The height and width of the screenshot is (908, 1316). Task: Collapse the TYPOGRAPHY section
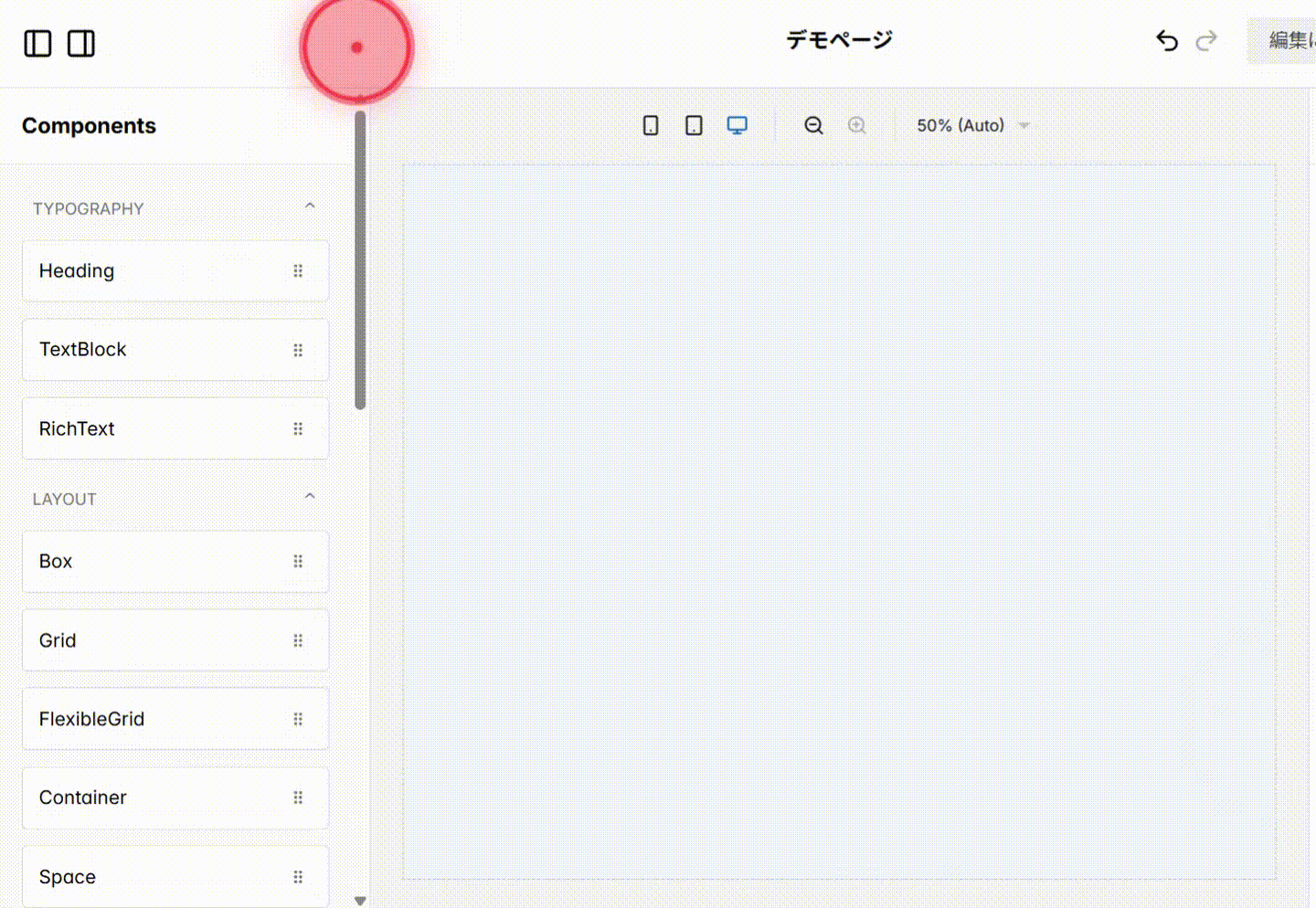pos(310,205)
